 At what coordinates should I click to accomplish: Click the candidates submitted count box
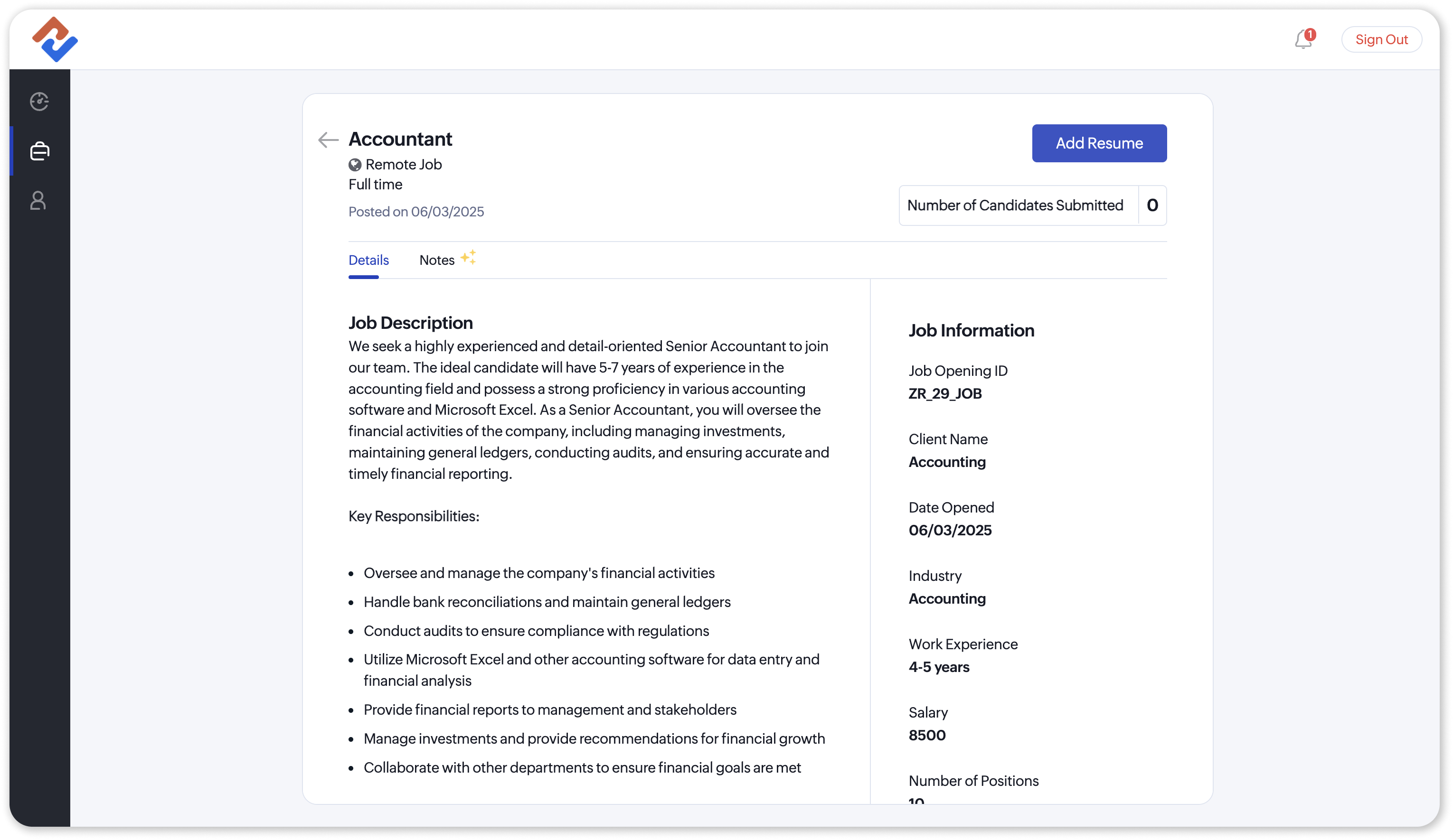pyautogui.click(x=1151, y=205)
